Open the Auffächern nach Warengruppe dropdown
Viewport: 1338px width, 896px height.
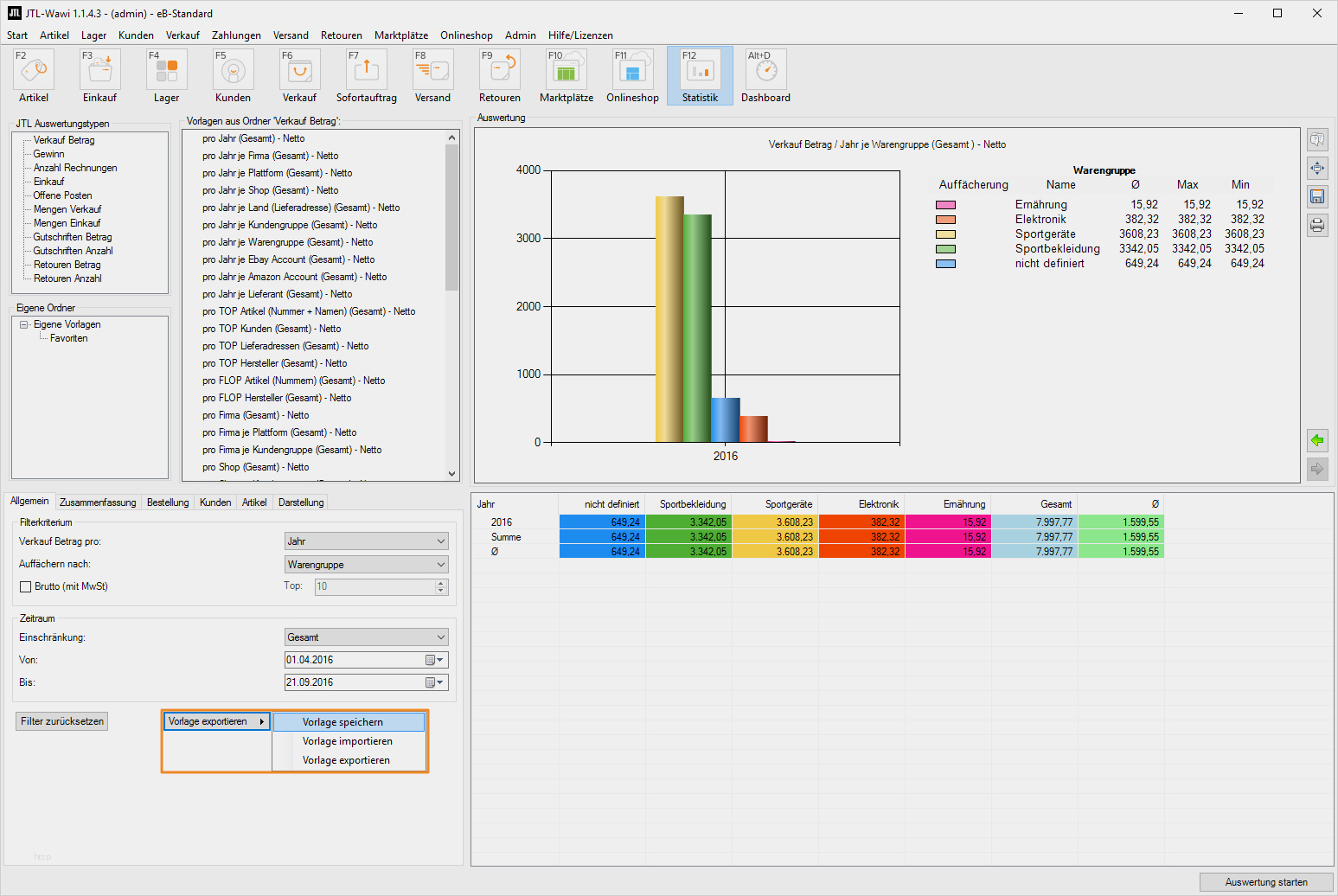tap(367, 565)
